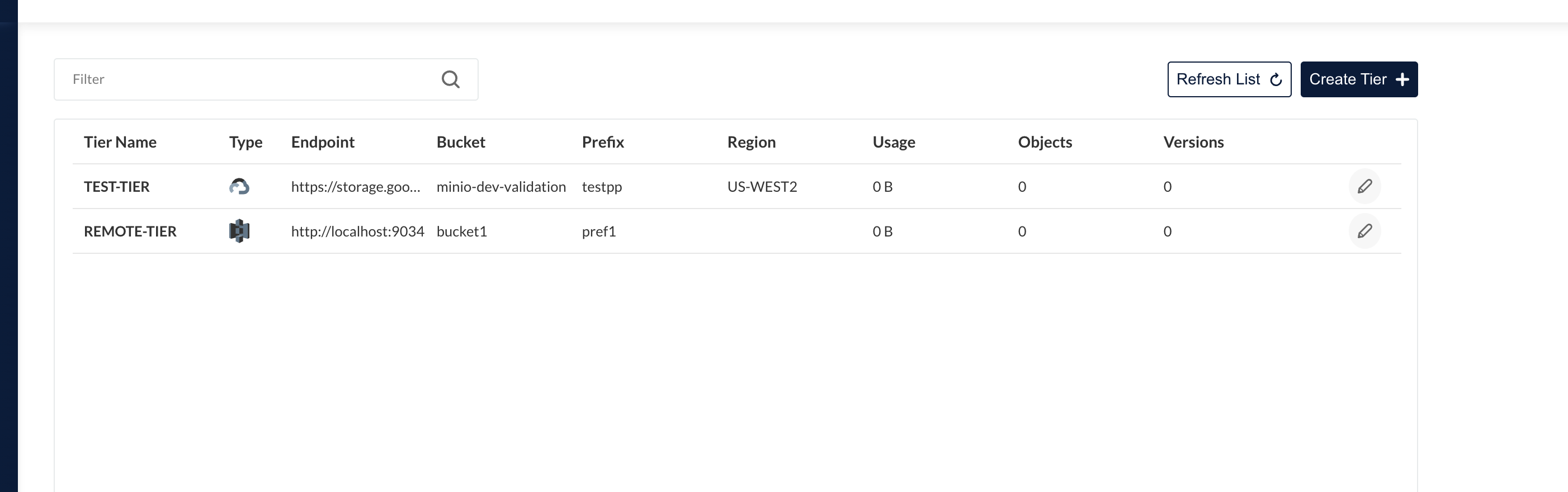Click the Versions column header

[x=1193, y=142]
